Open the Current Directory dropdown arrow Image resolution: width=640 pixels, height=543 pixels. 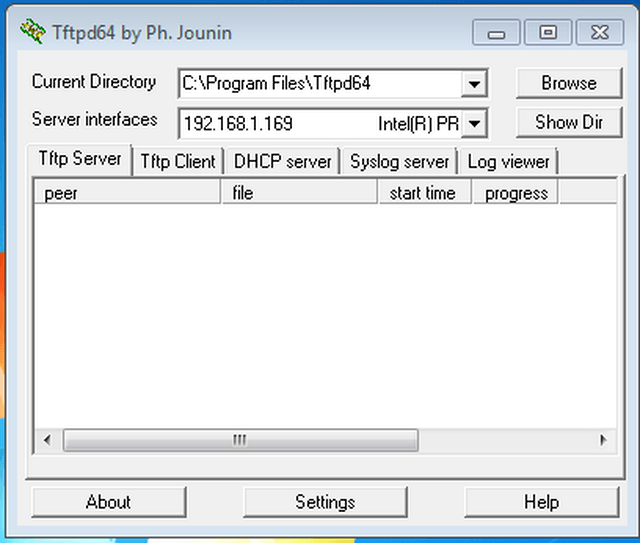474,84
